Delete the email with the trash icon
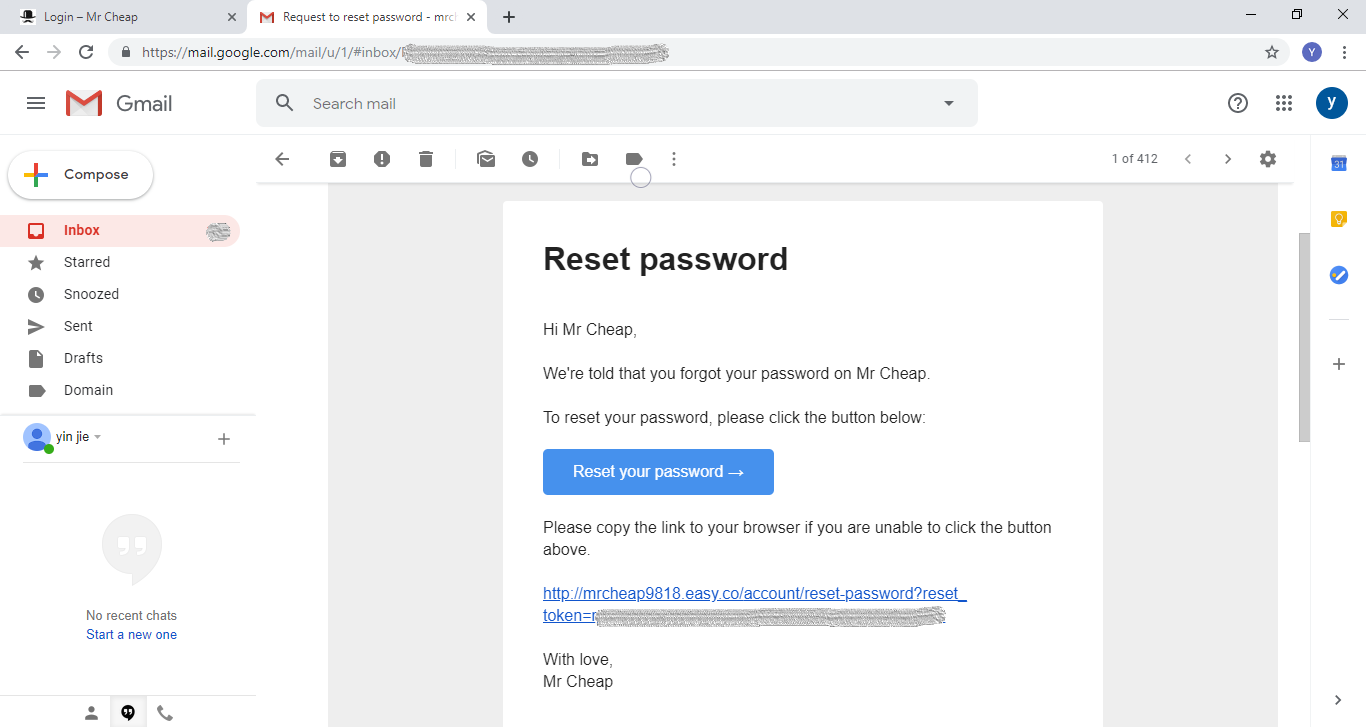 click(426, 159)
